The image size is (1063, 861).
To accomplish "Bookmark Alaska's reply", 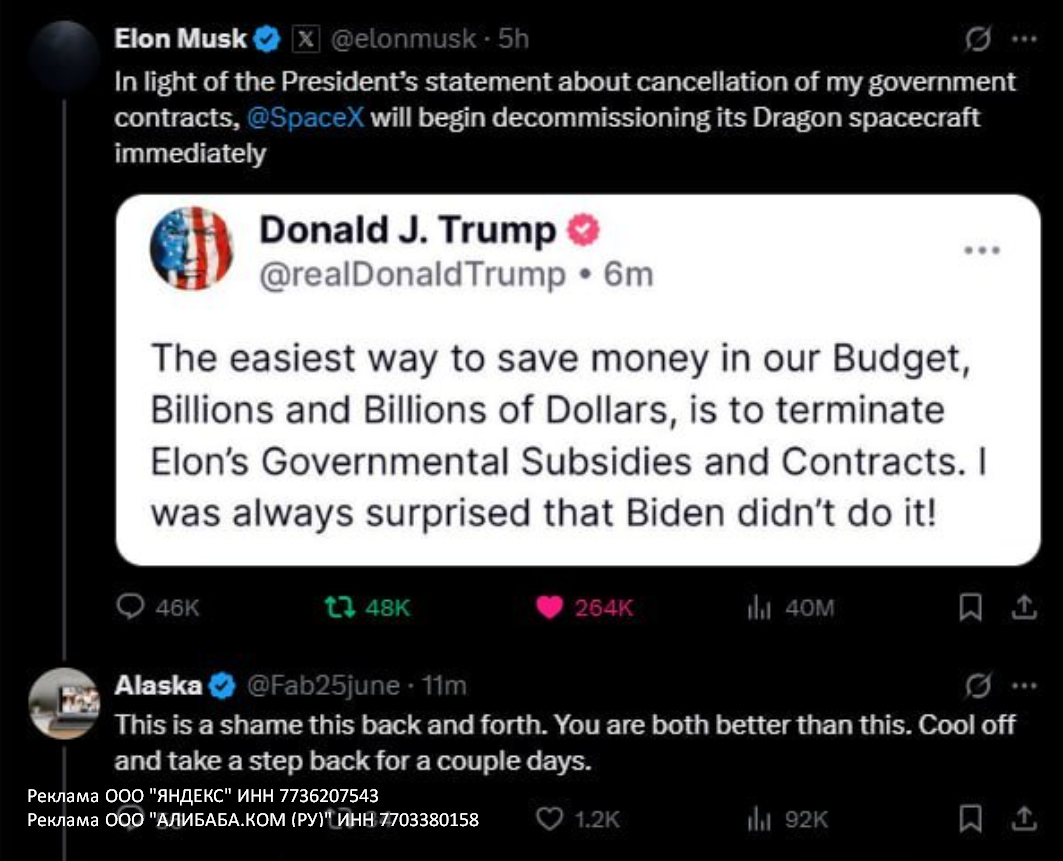I will click(x=969, y=820).
